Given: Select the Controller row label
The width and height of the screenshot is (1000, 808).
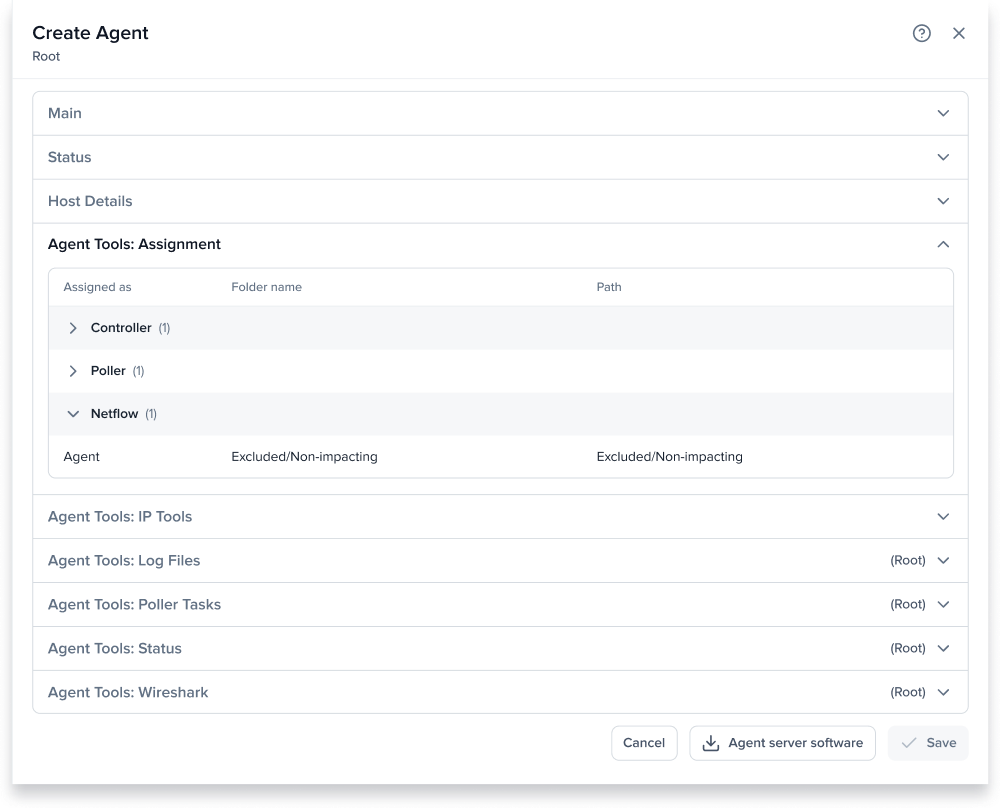Looking at the screenshot, I should click(121, 328).
